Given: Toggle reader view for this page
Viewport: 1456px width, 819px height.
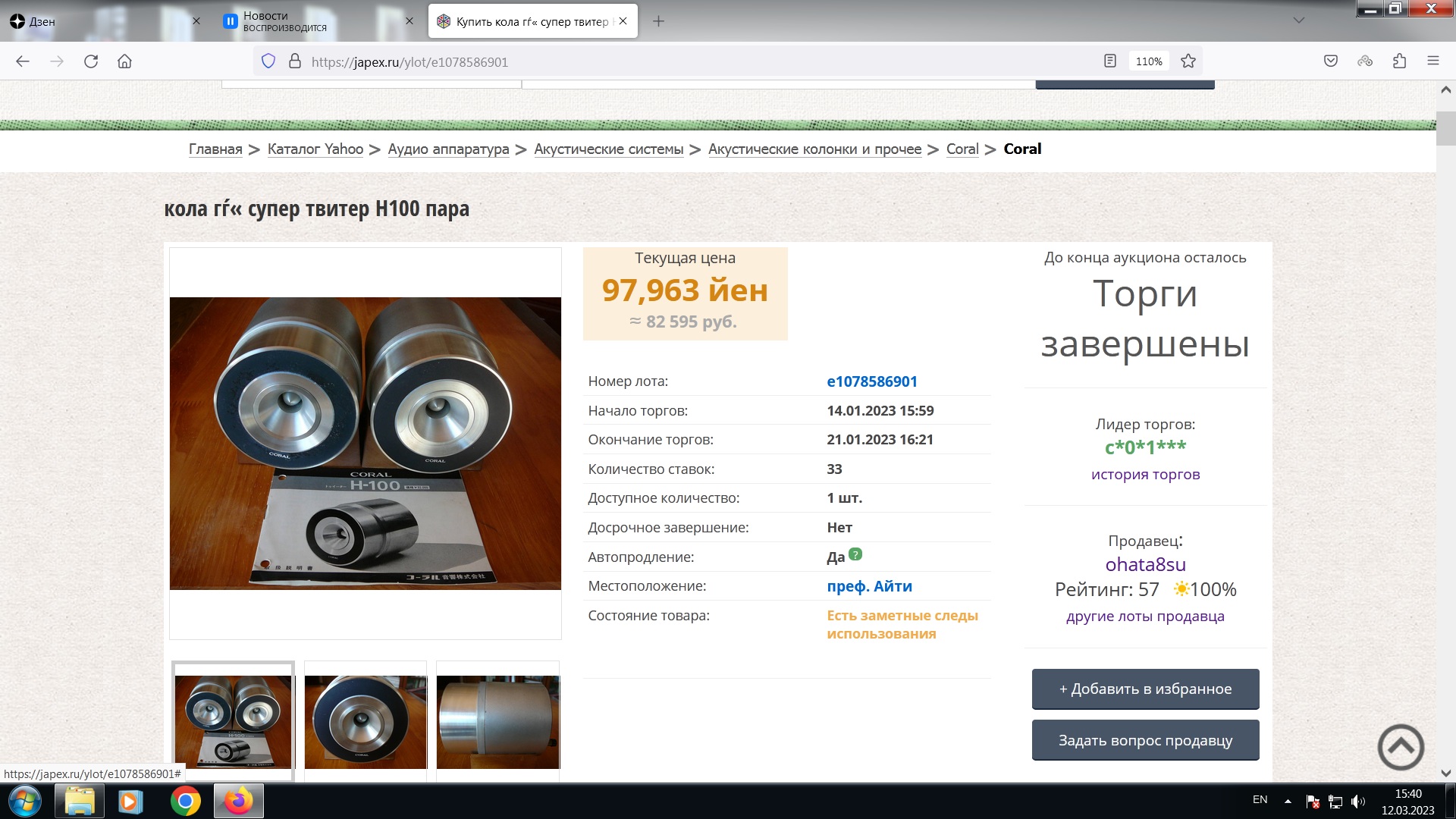Looking at the screenshot, I should pyautogui.click(x=1110, y=61).
